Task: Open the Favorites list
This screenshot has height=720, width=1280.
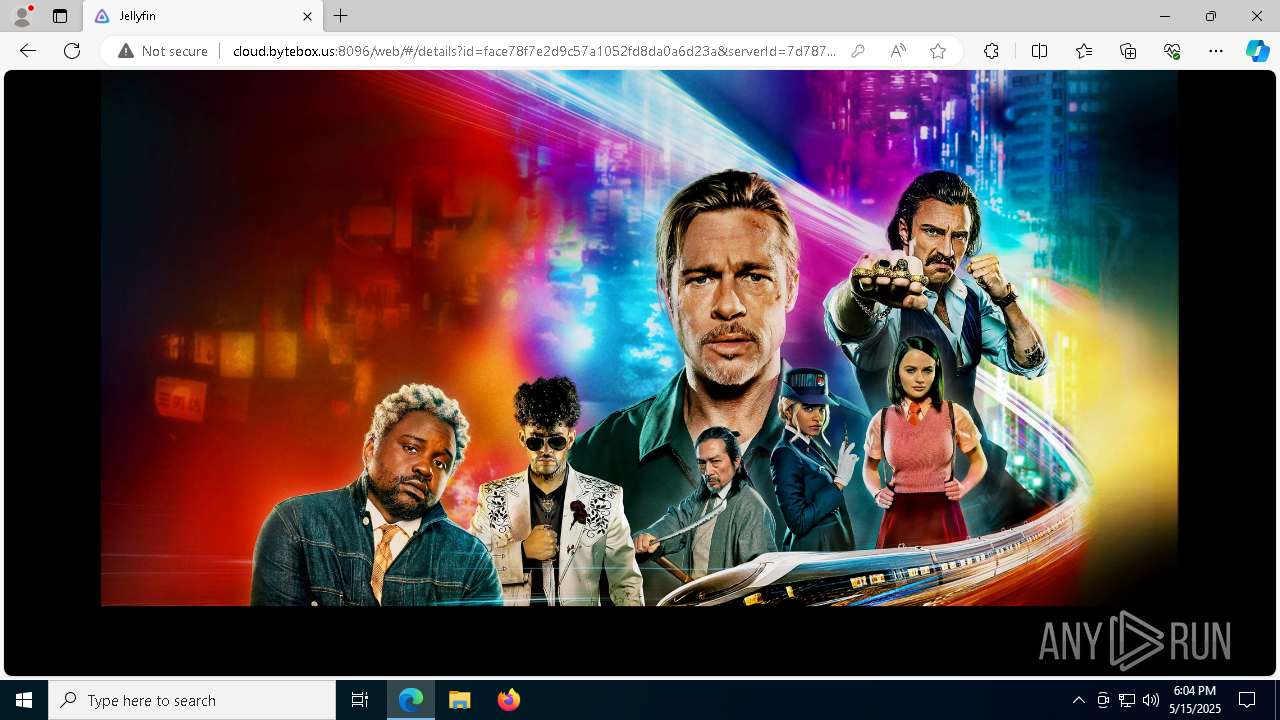Action: (x=1084, y=51)
